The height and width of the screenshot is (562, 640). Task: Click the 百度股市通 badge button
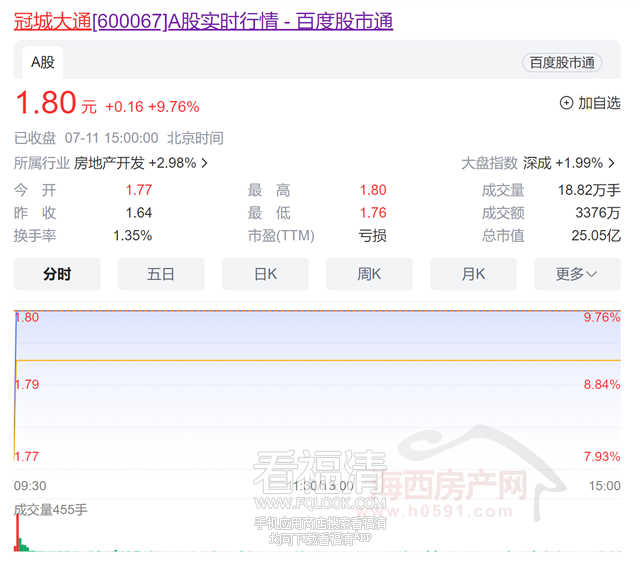(562, 63)
